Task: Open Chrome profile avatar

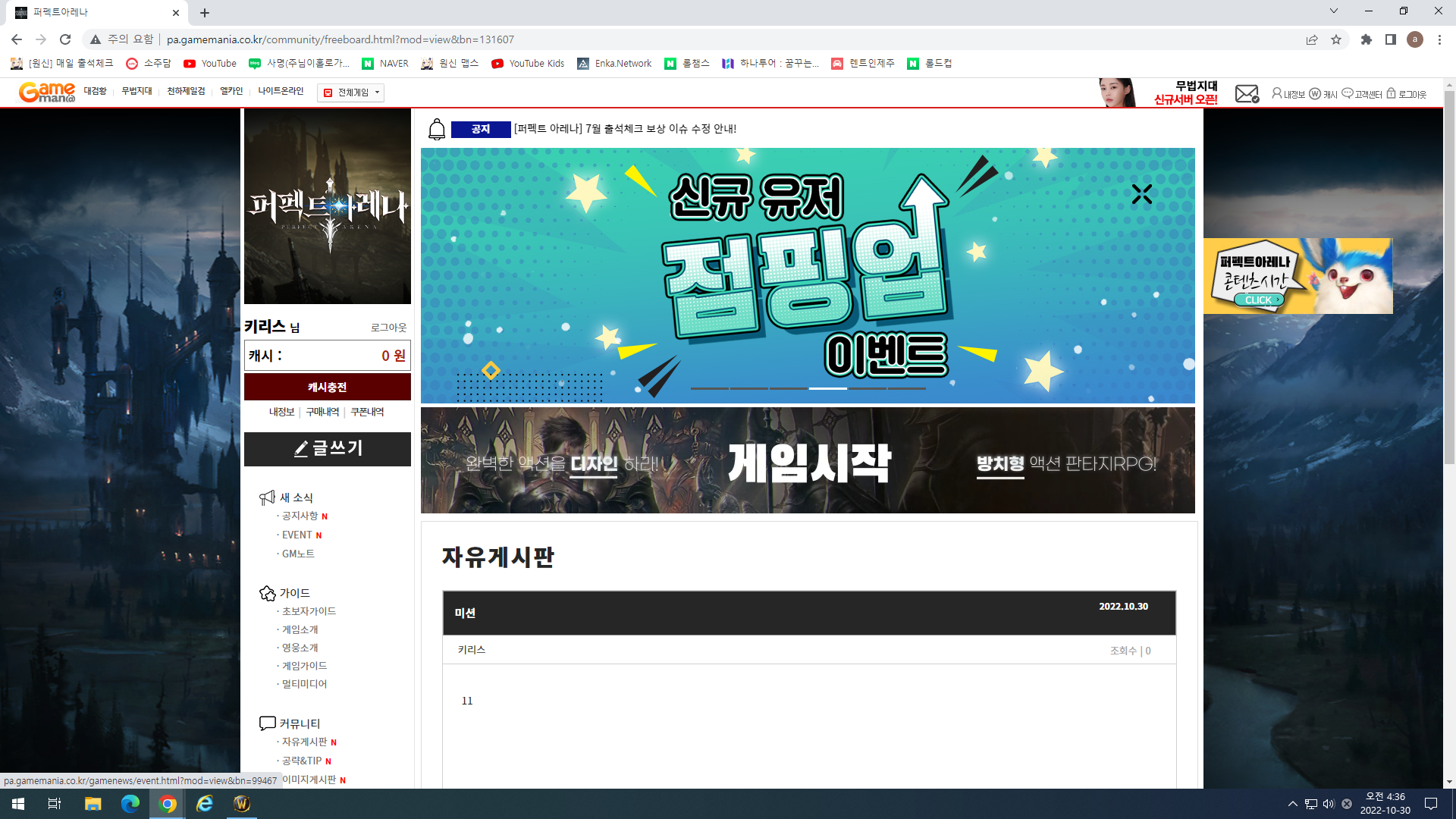Action: point(1415,39)
